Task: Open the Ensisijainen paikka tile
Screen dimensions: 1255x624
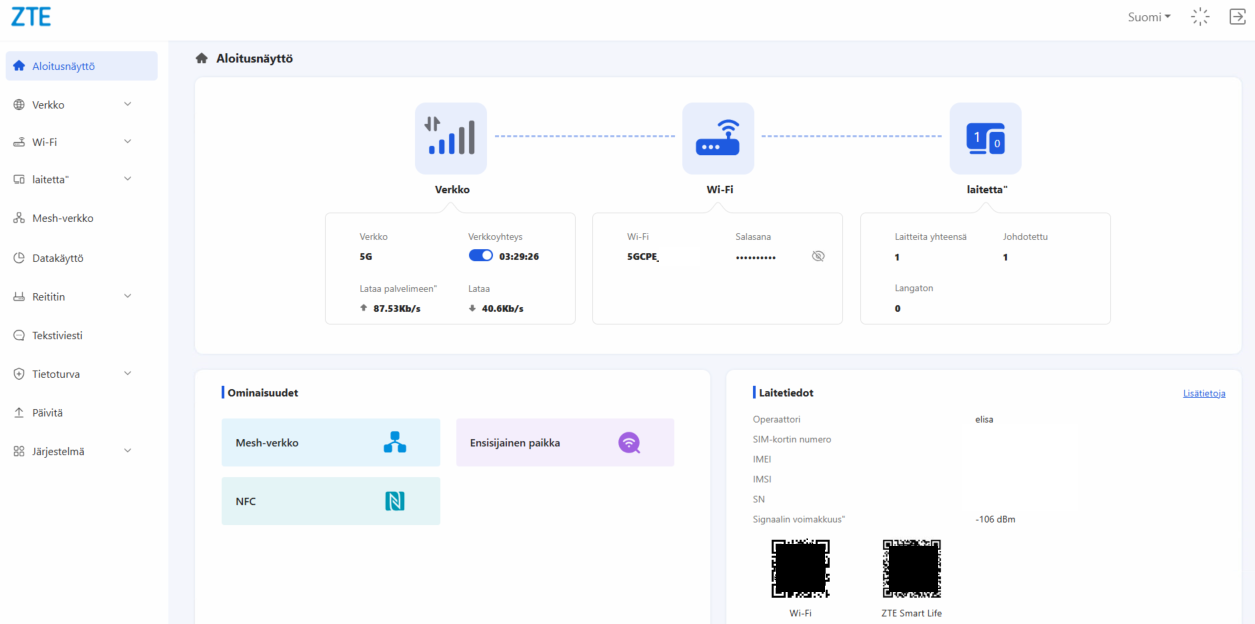Action: click(564, 442)
